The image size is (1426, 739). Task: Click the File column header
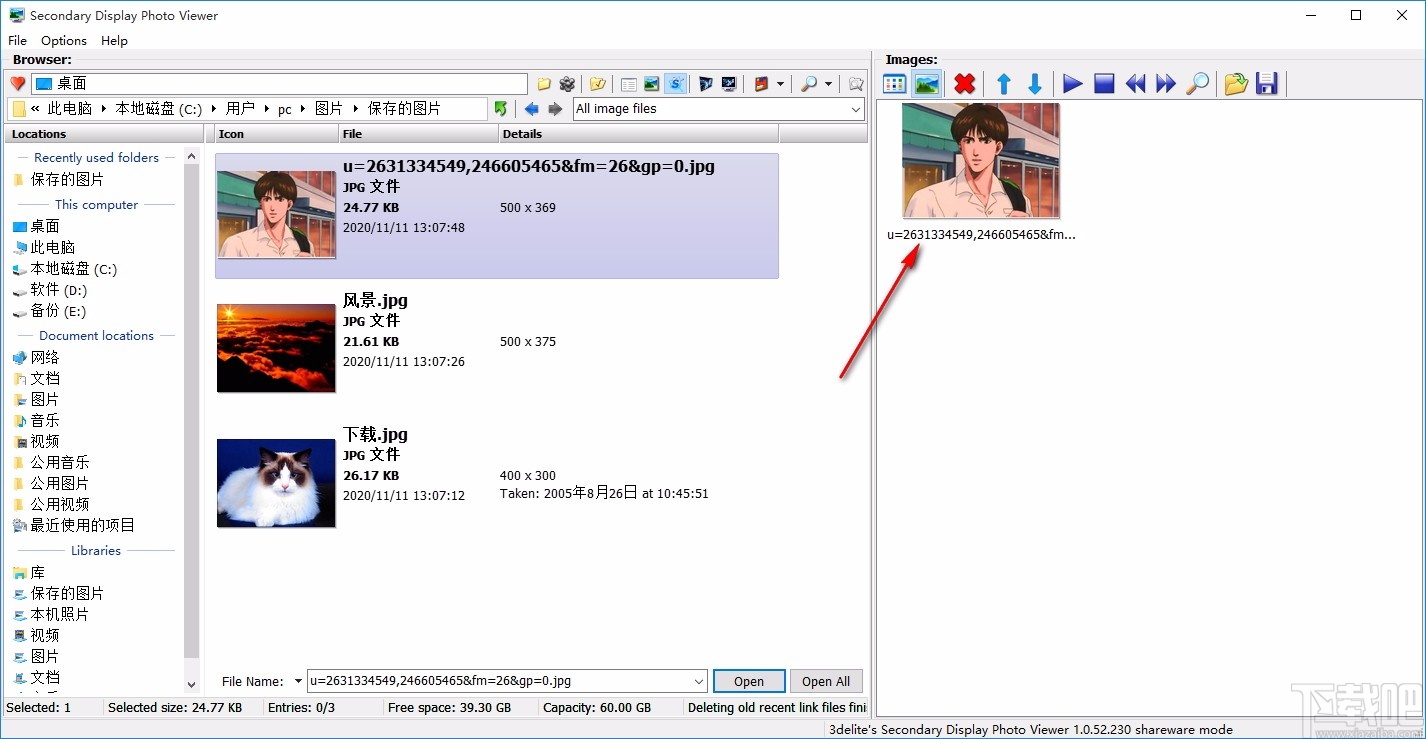pos(419,134)
